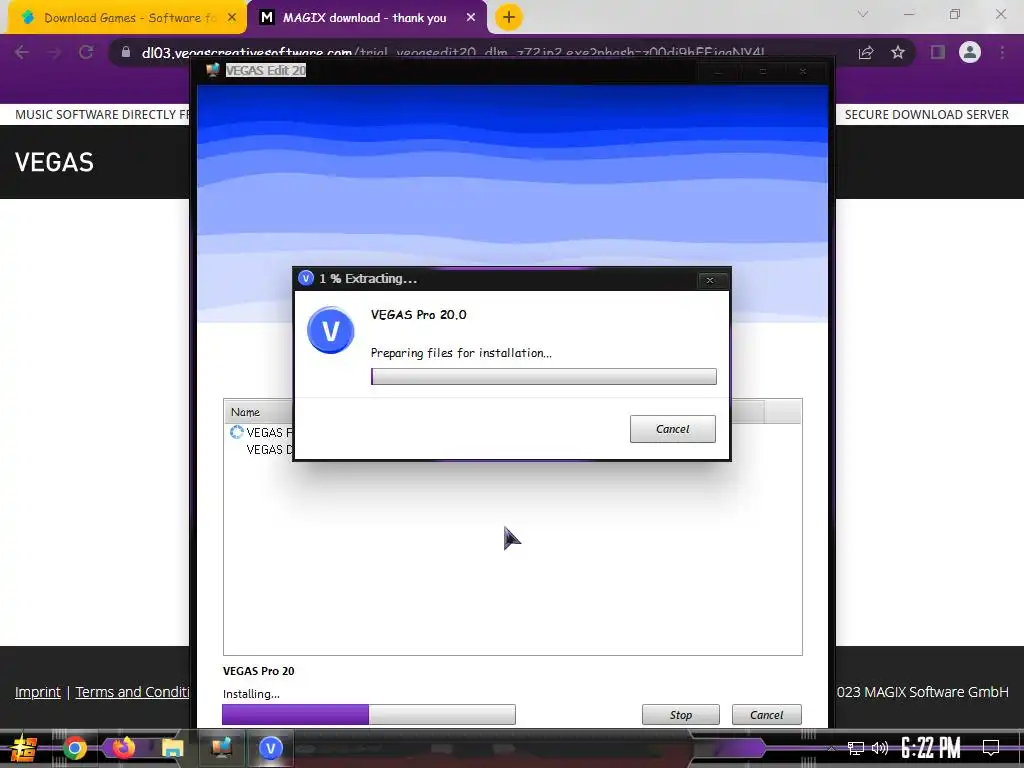The height and width of the screenshot is (768, 1024).
Task: Toggle the browser side panel
Action: coord(938,52)
